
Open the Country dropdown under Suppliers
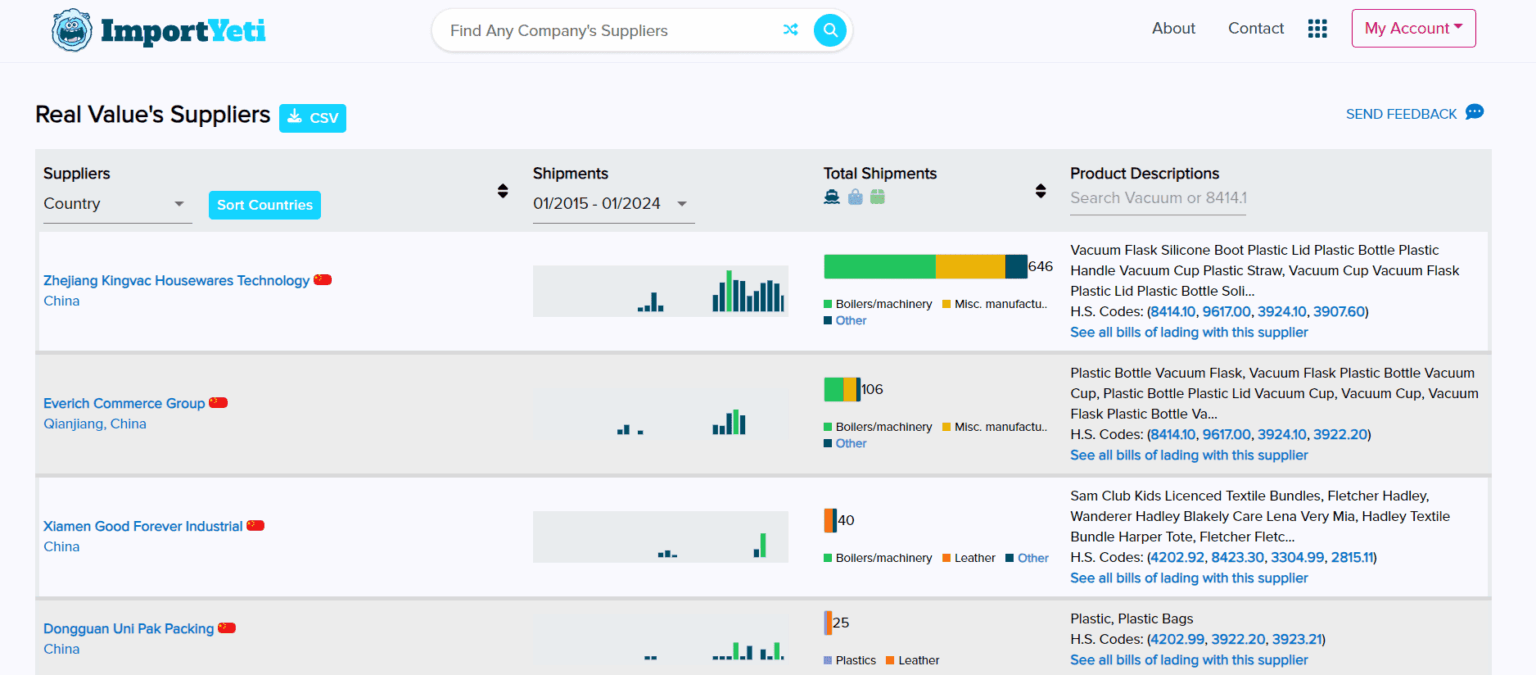click(113, 203)
